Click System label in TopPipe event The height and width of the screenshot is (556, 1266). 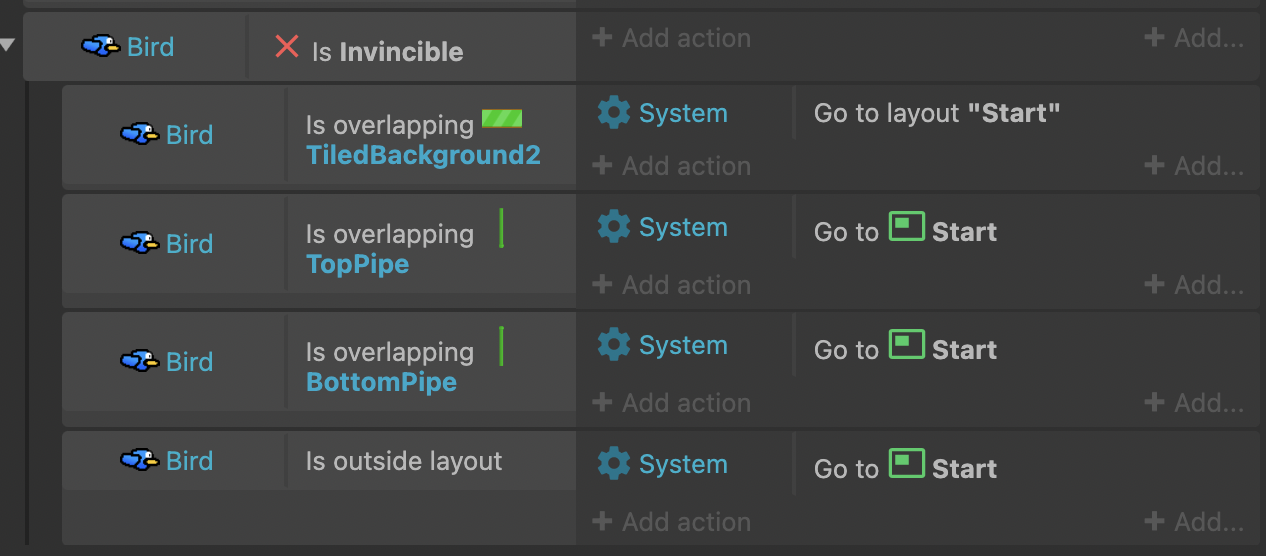(683, 228)
